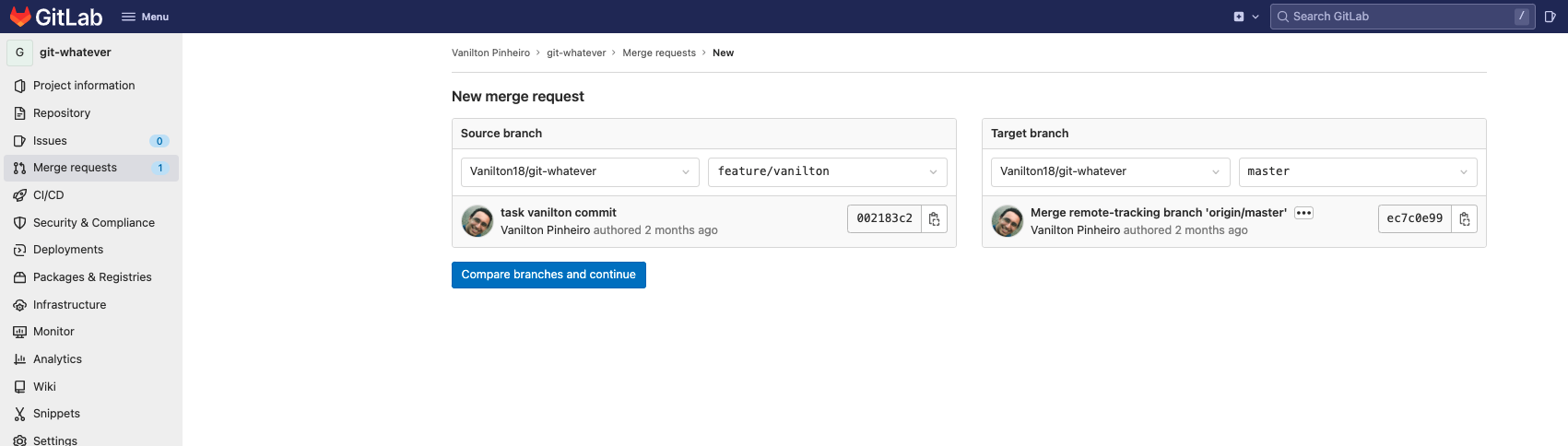Open source branch dropdown feature/vanilton
Viewport: 1568px width, 446px height.
(x=828, y=171)
